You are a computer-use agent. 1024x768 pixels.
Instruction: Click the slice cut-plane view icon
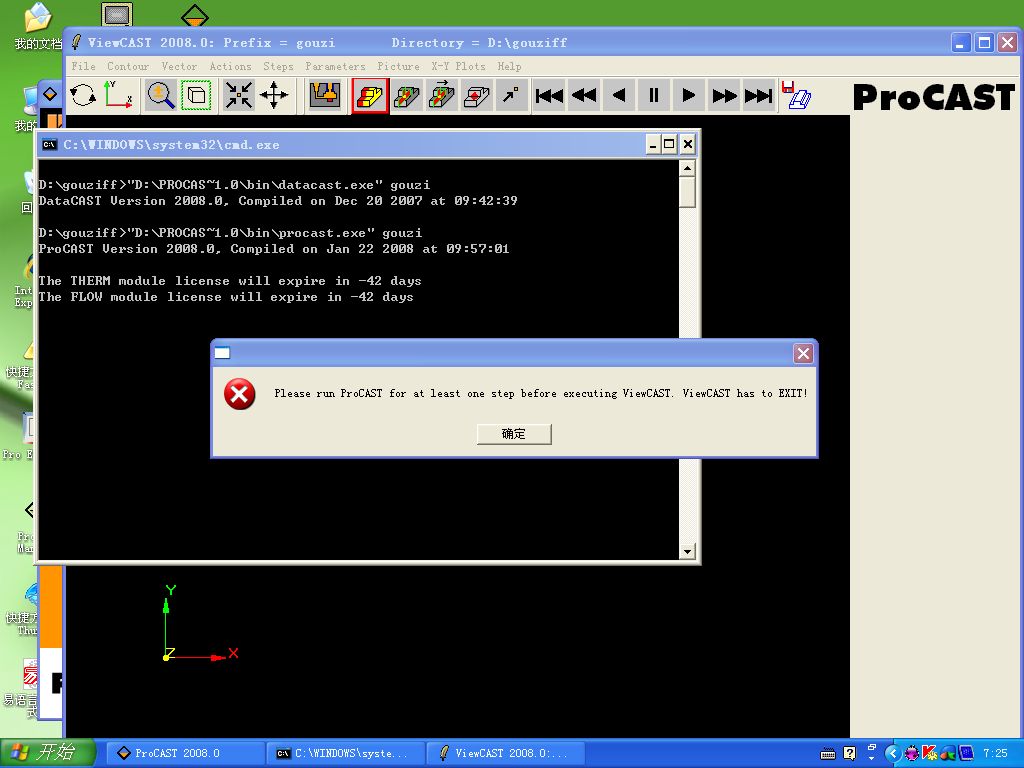(x=406, y=96)
